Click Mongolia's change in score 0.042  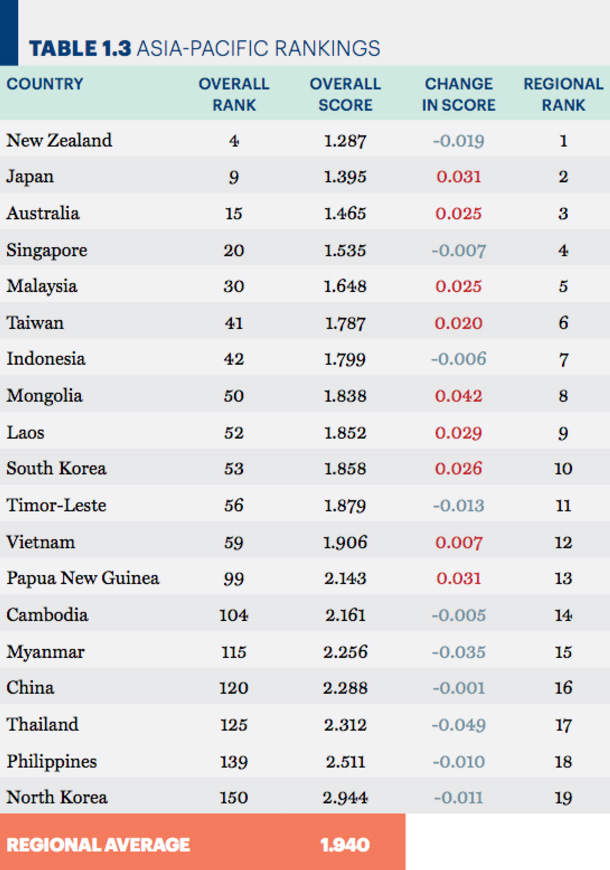(x=458, y=396)
